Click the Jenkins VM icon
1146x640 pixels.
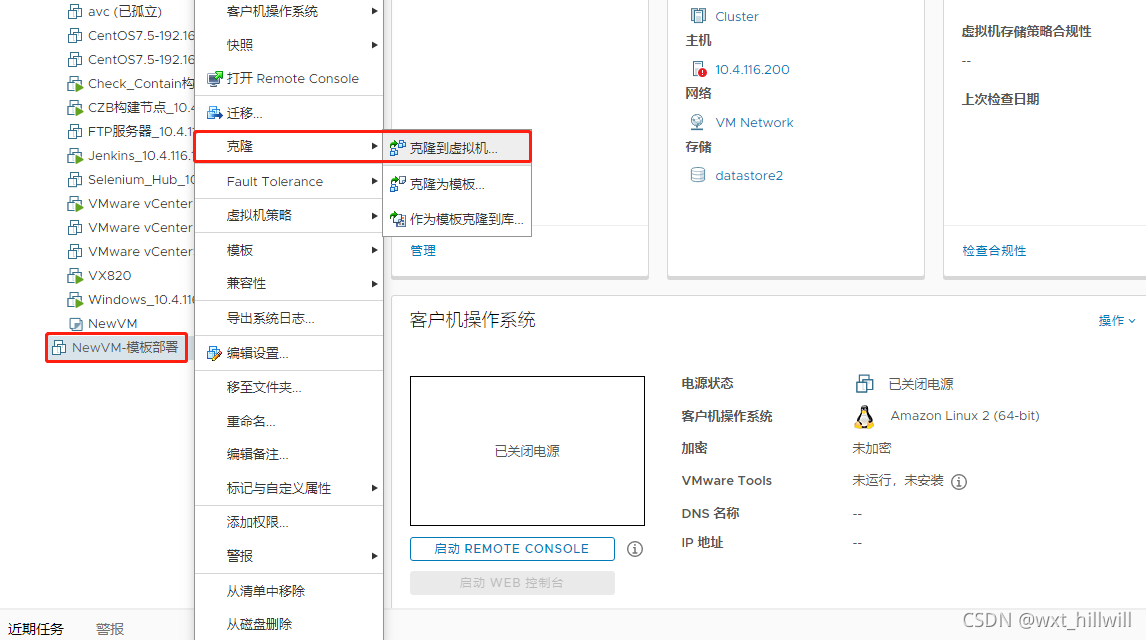pyautogui.click(x=75, y=156)
